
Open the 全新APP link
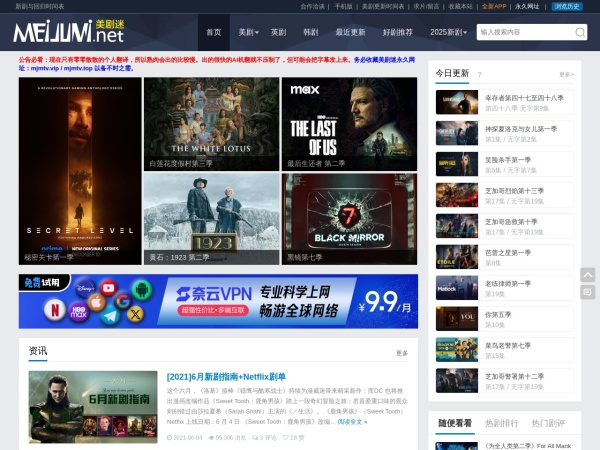pos(494,7)
